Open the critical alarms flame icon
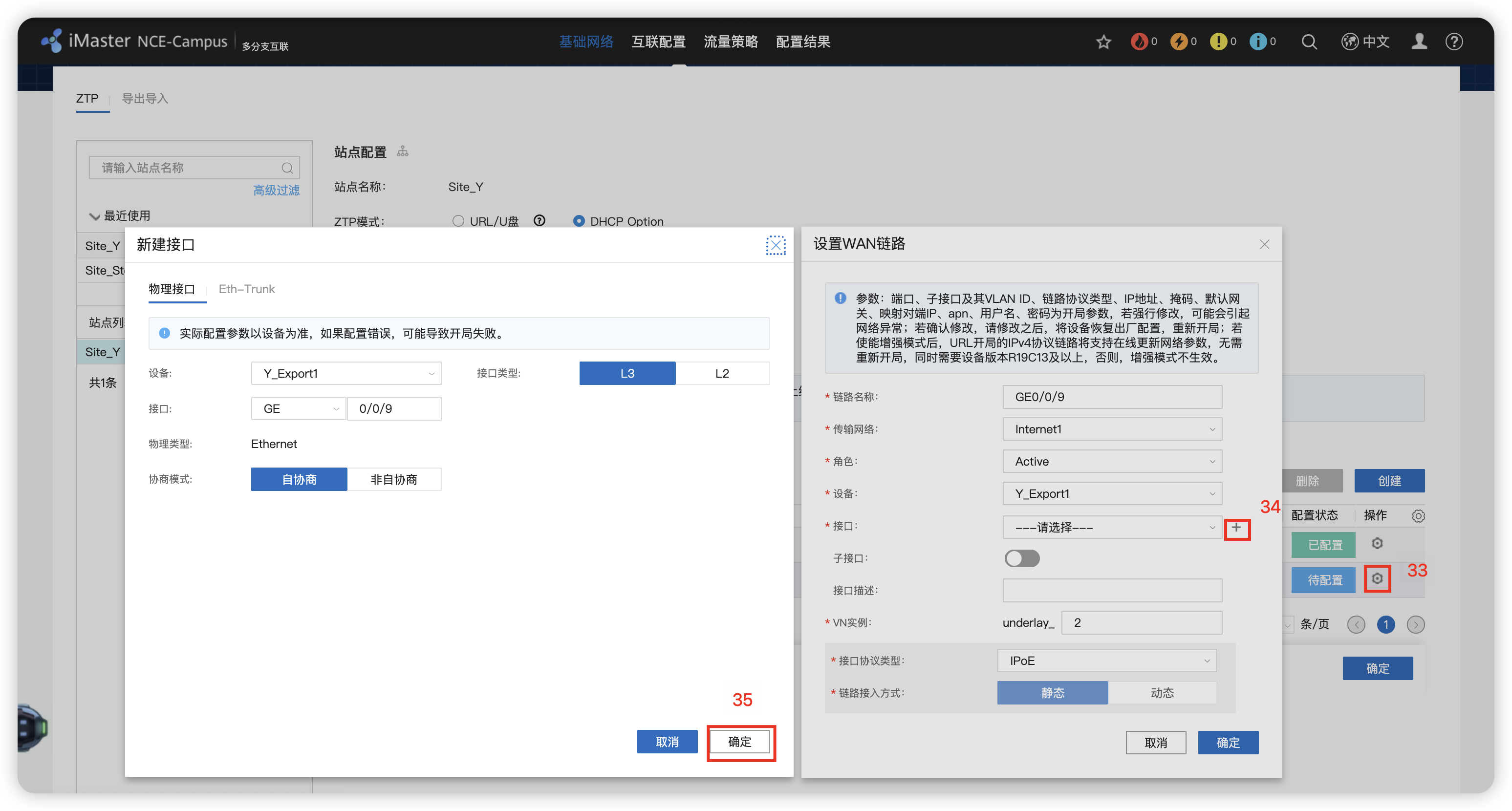 1139,42
